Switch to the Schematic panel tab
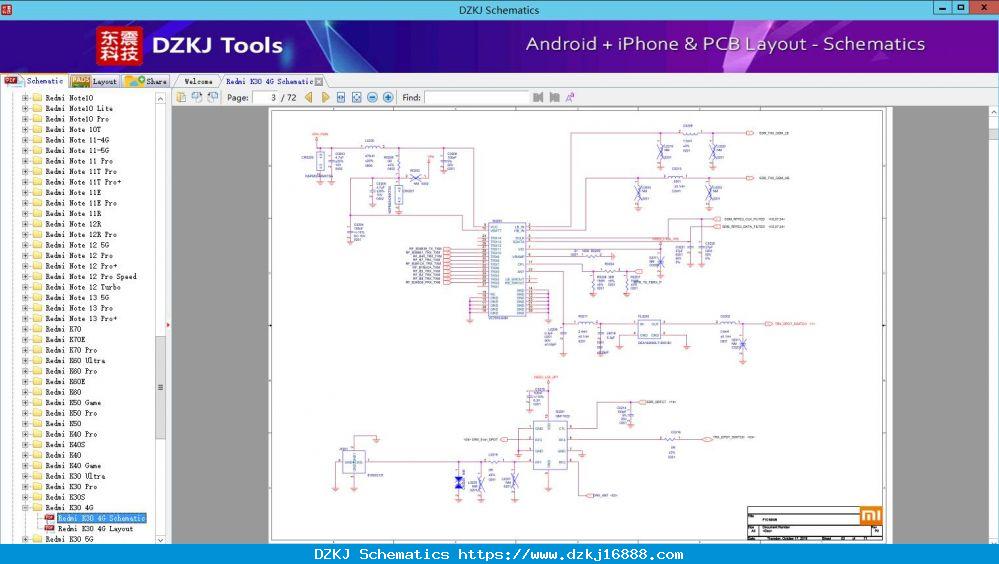Viewport: 999px width, 564px height. click(x=34, y=81)
